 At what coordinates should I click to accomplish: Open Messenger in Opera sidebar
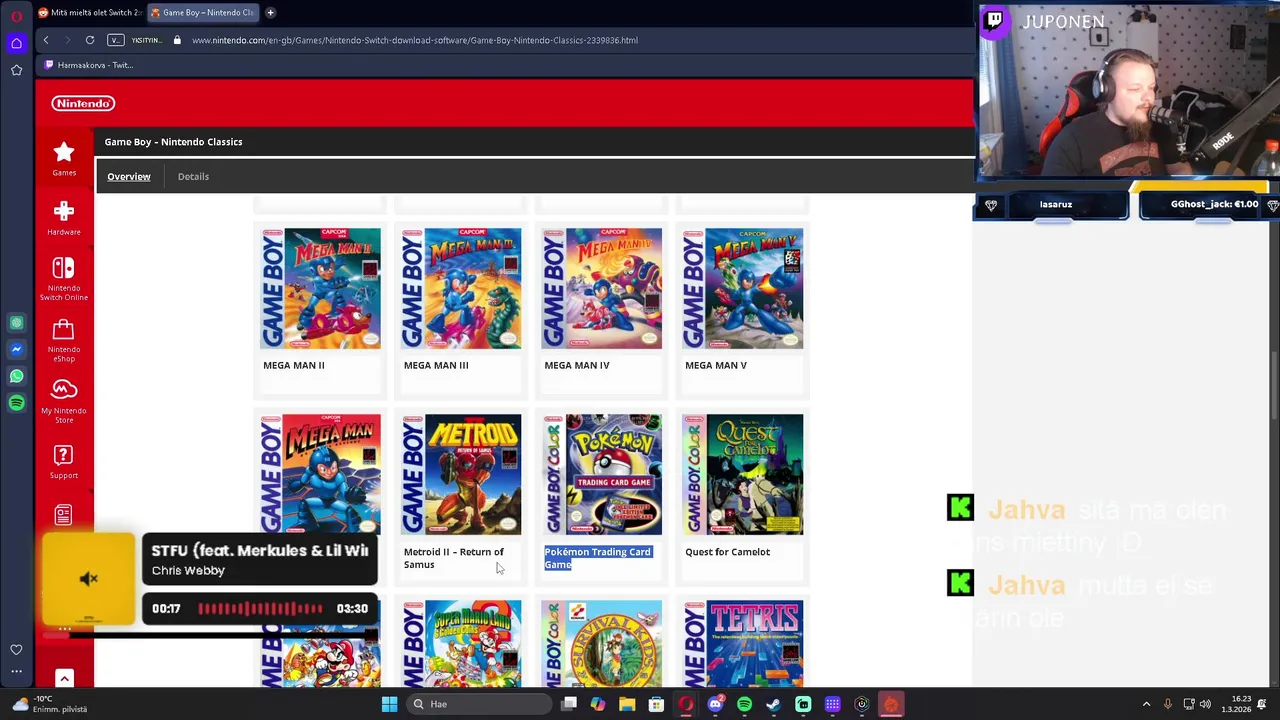coord(16,349)
